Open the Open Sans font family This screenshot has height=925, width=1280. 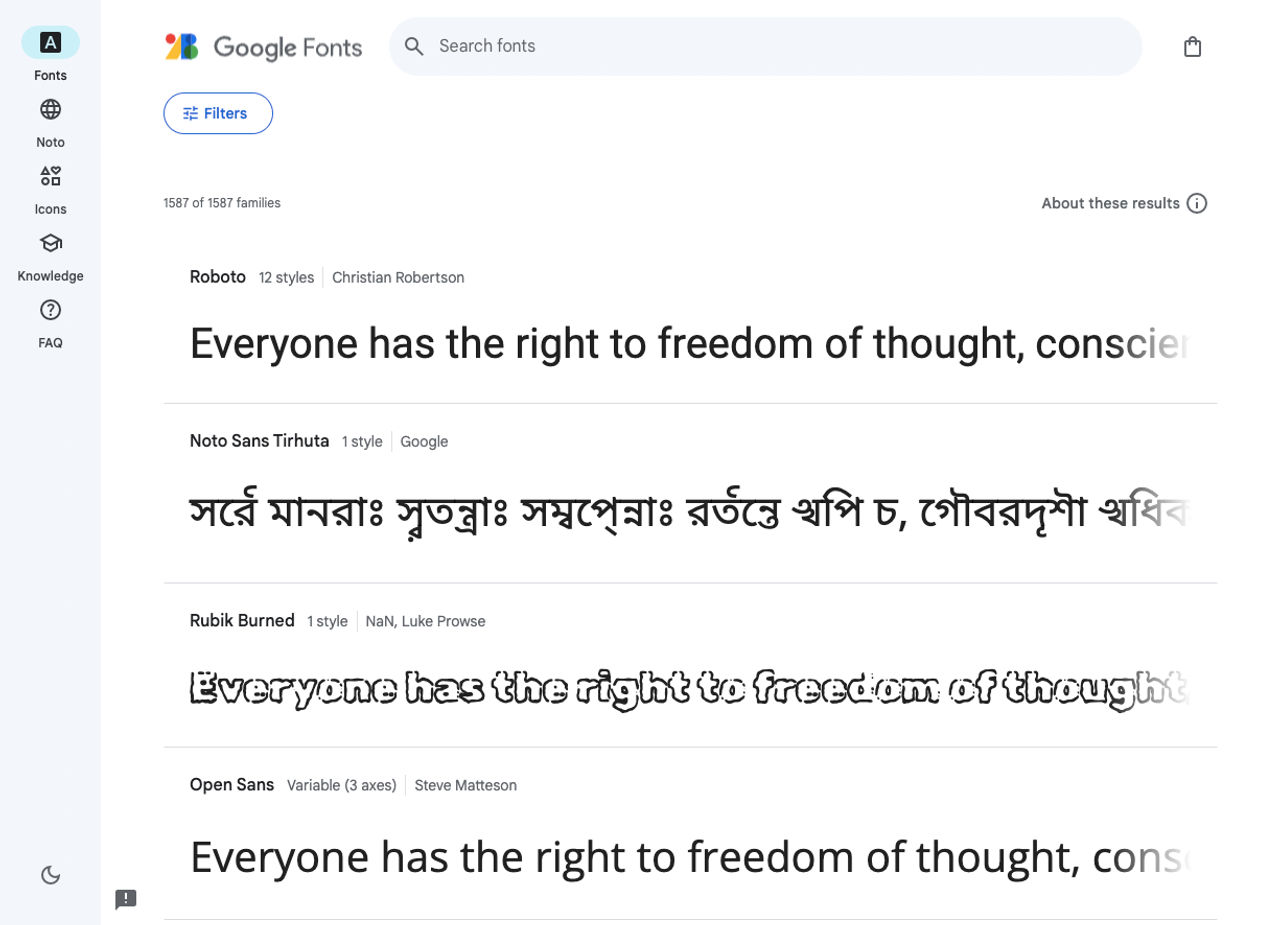point(232,785)
